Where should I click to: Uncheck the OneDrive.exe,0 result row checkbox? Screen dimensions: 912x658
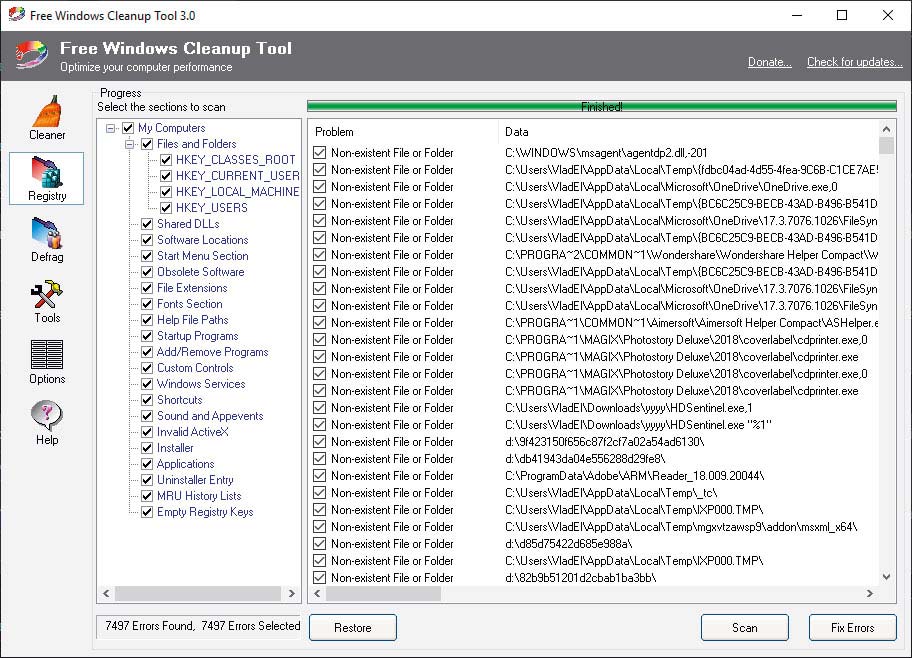tap(319, 187)
